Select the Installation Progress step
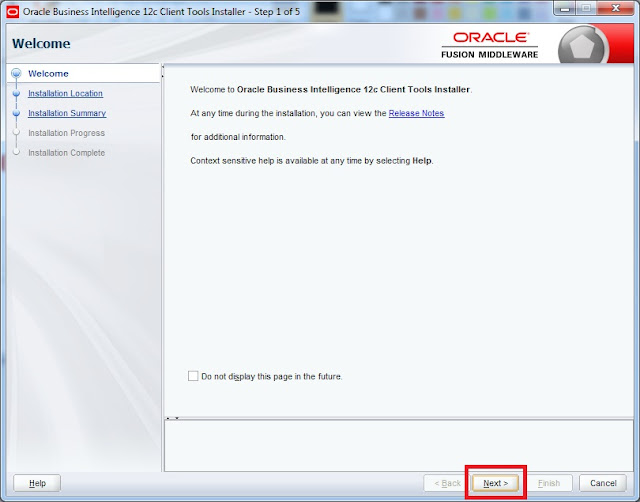The image size is (640, 502). [67, 133]
